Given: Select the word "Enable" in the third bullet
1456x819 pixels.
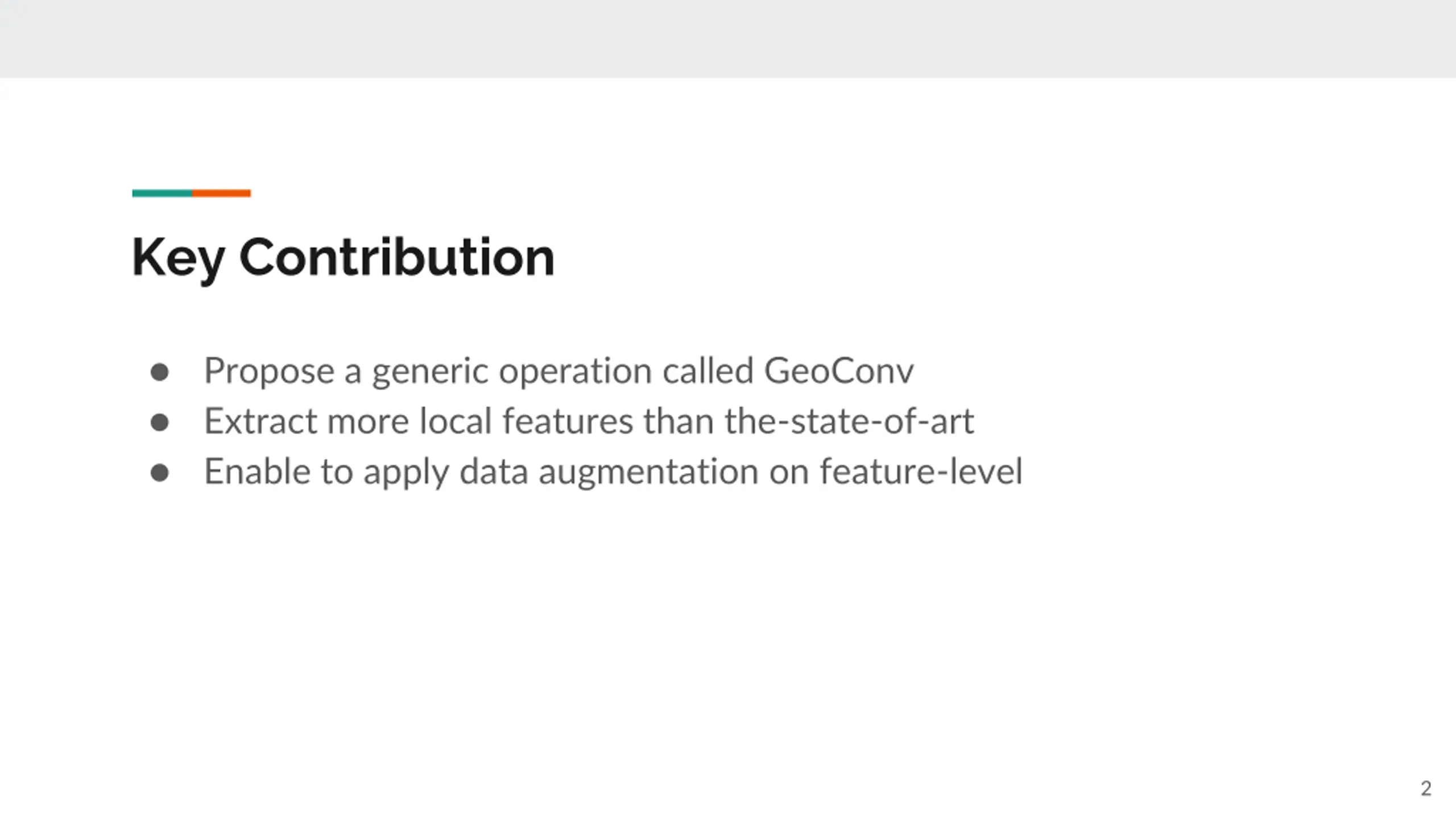Looking at the screenshot, I should tap(258, 471).
